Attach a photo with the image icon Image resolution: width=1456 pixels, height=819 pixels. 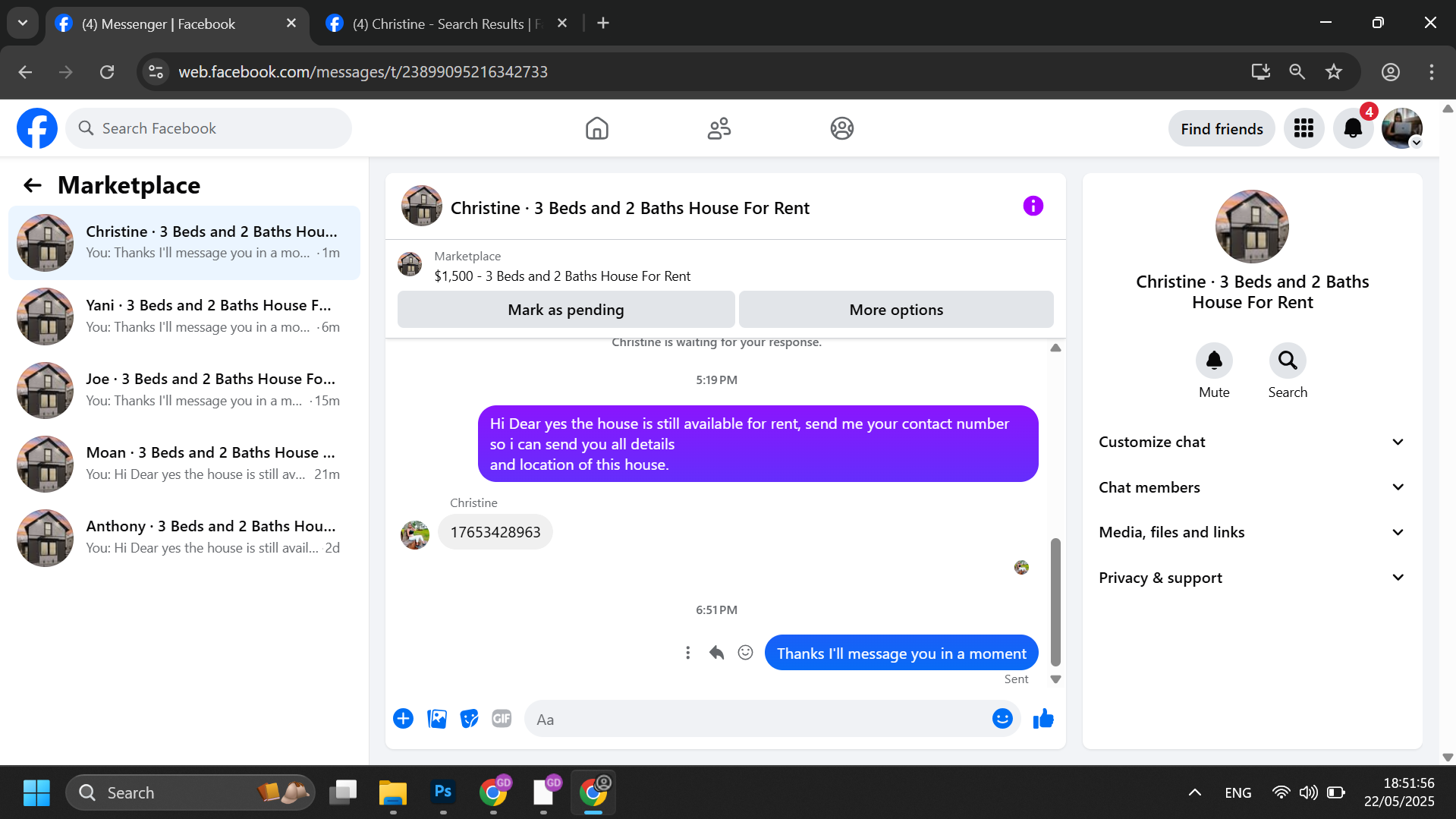click(x=437, y=718)
